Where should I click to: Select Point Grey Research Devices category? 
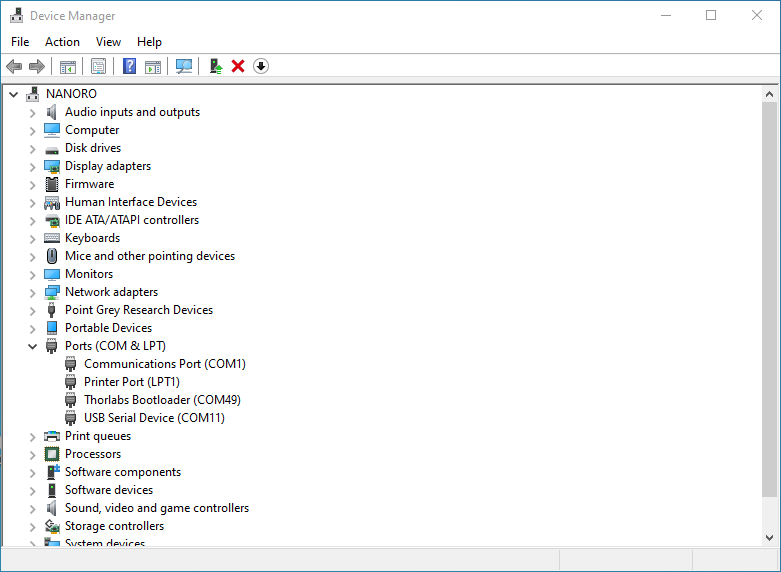tap(138, 310)
